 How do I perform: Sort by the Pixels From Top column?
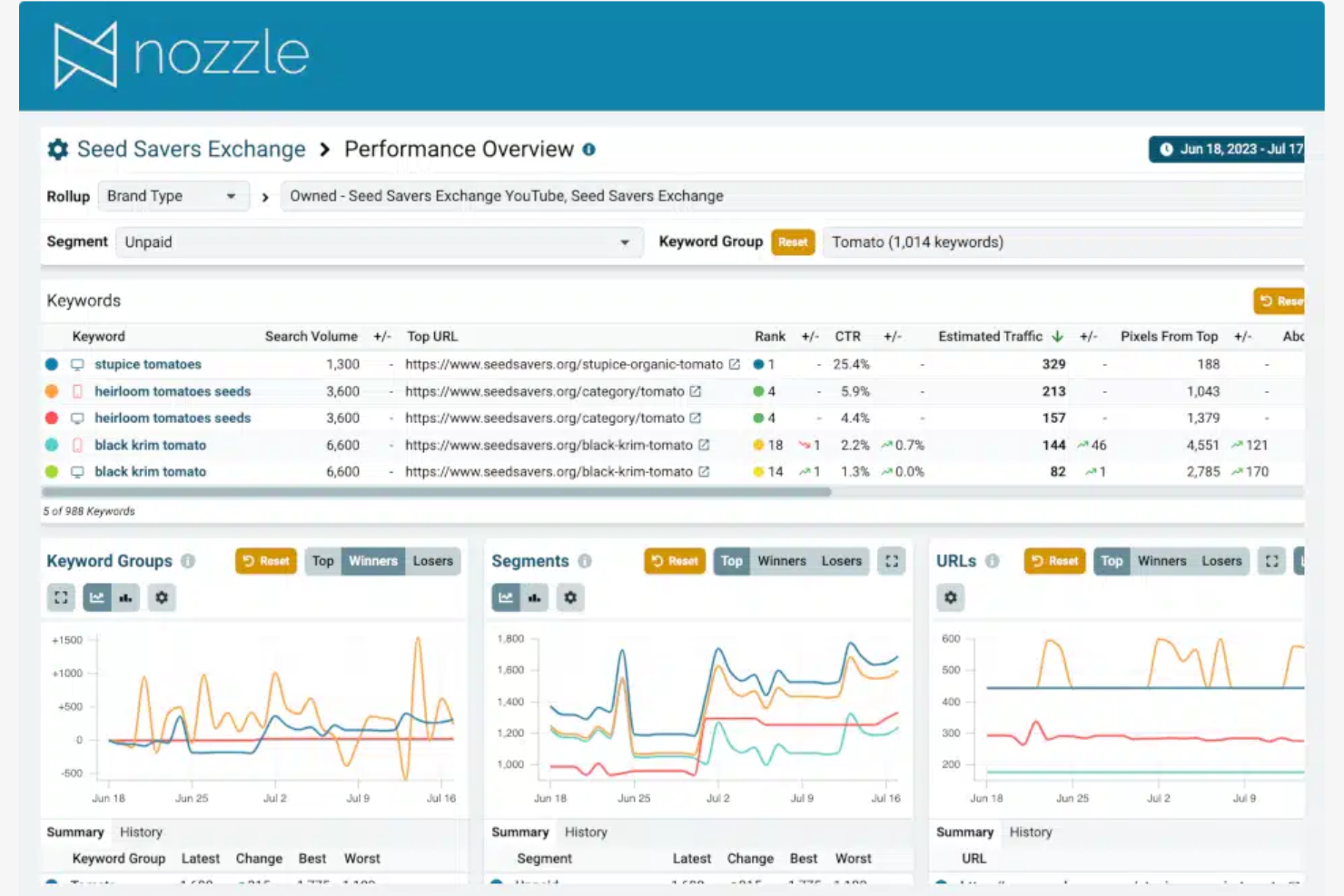(1169, 336)
